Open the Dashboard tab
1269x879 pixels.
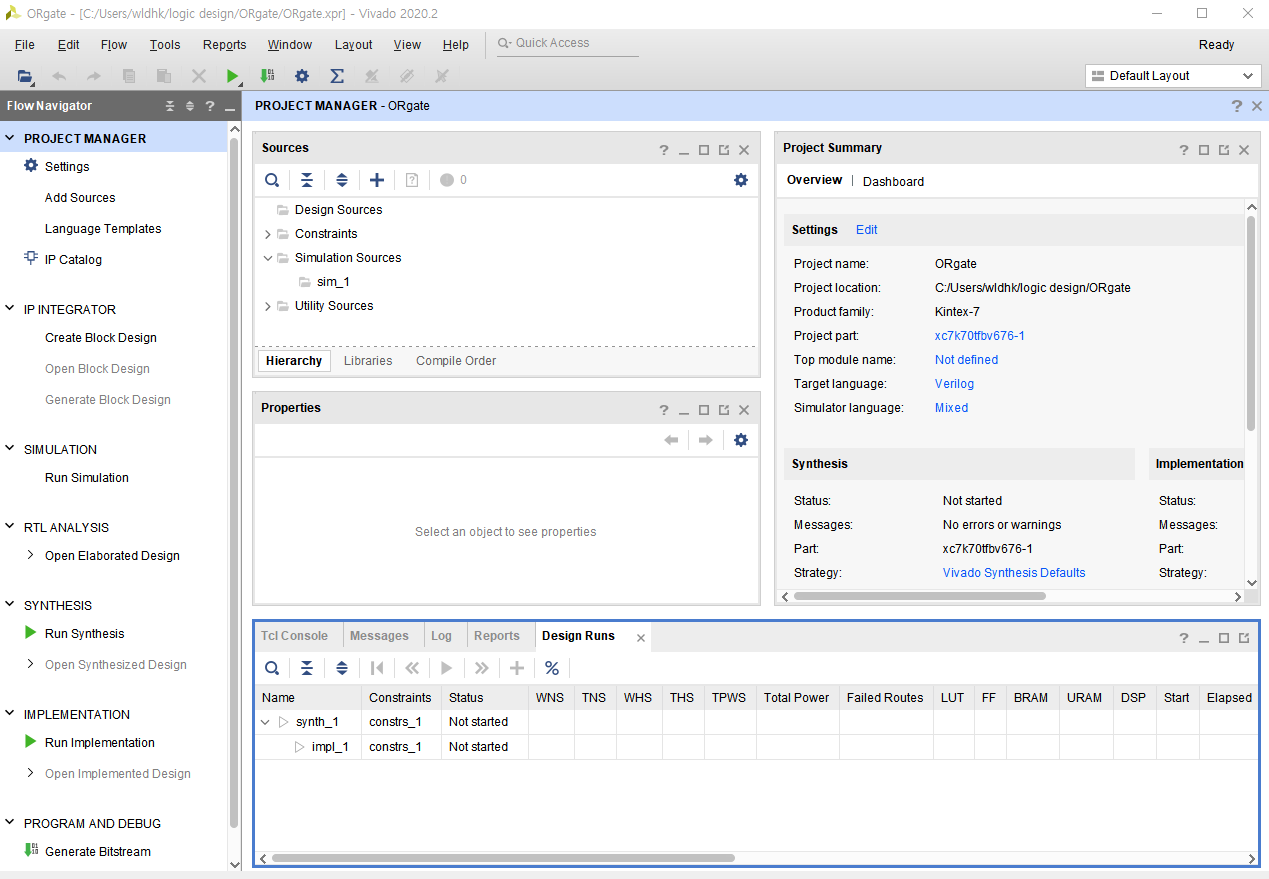[x=893, y=182]
